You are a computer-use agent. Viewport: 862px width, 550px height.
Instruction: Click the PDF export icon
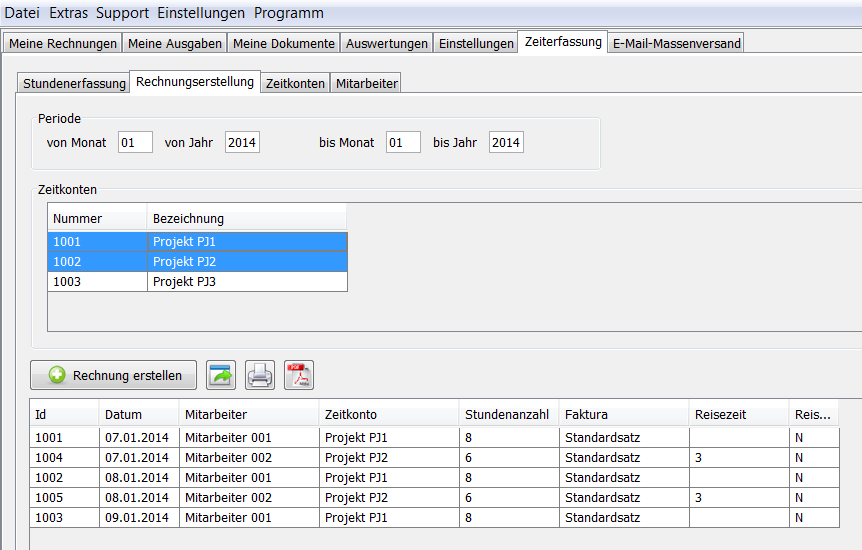(299, 375)
